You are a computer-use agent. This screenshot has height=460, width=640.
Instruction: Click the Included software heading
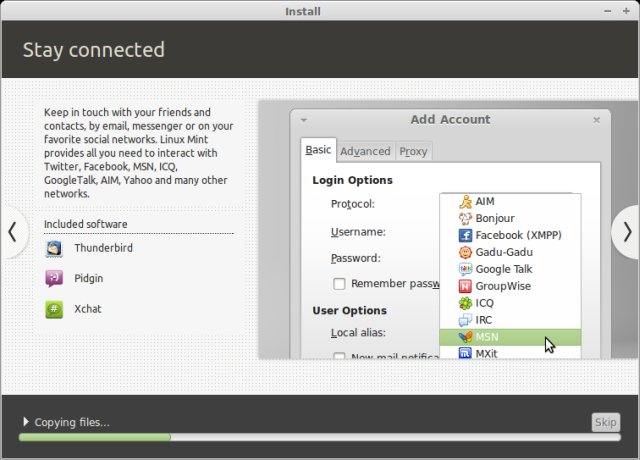click(x=86, y=224)
